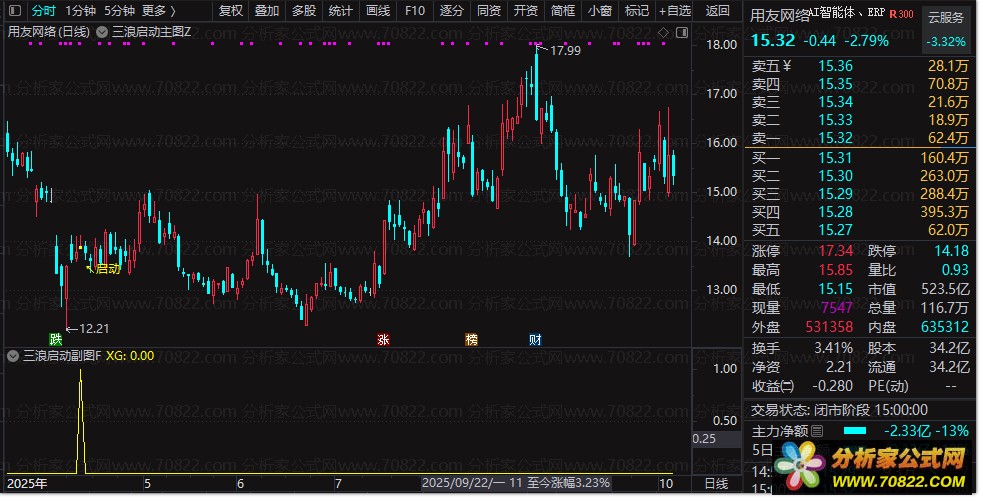
Task: Click the 三浪启动主图Z indicator name
Action: point(152,32)
